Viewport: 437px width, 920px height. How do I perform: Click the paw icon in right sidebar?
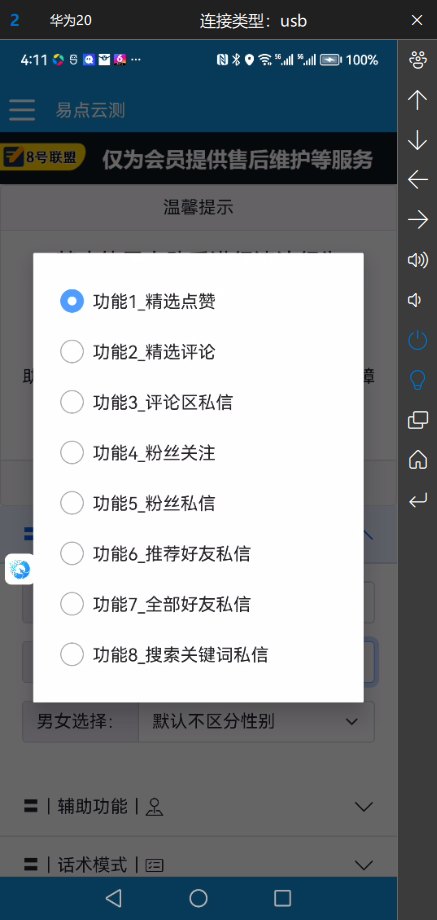point(418,59)
